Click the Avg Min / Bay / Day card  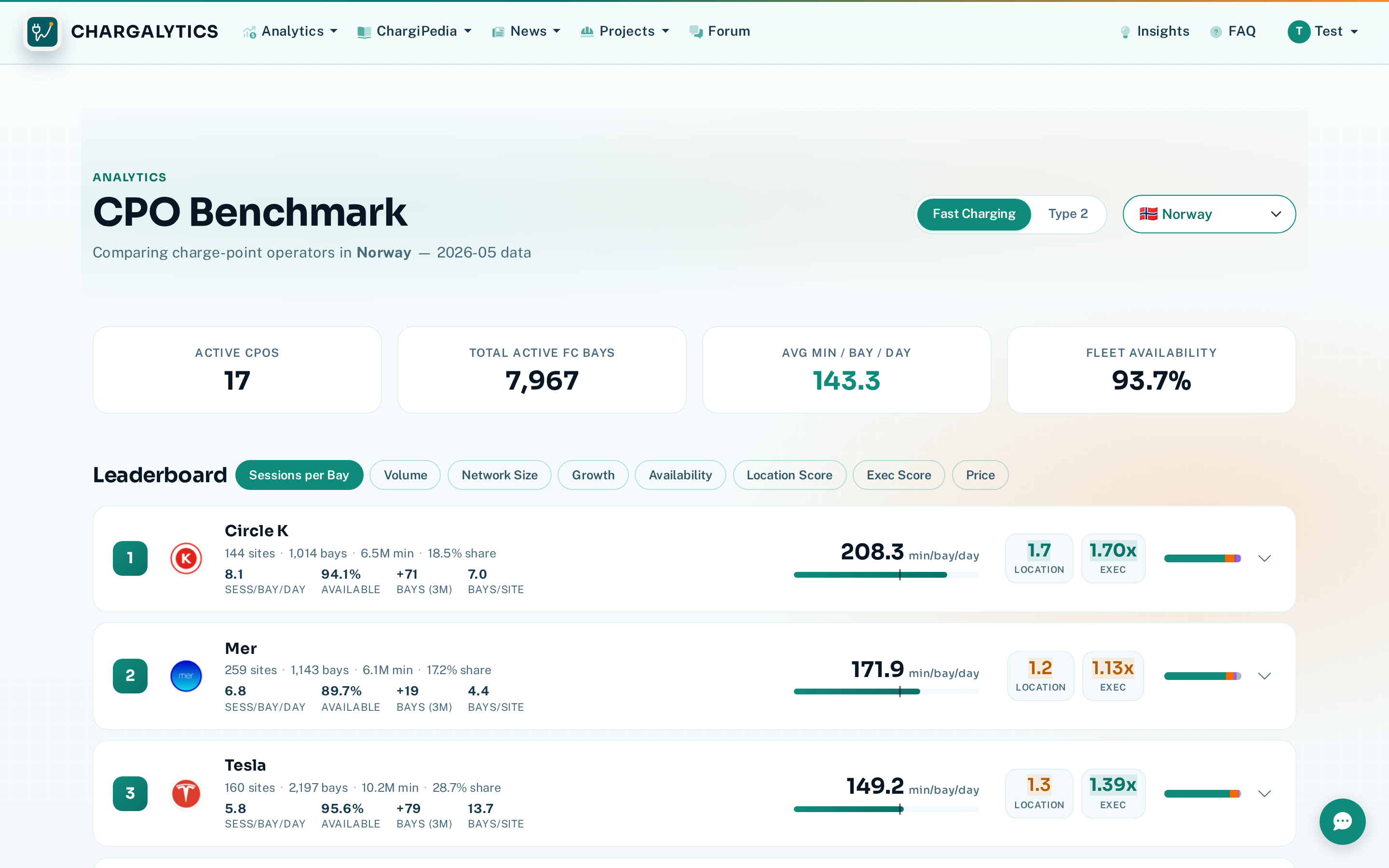846,370
